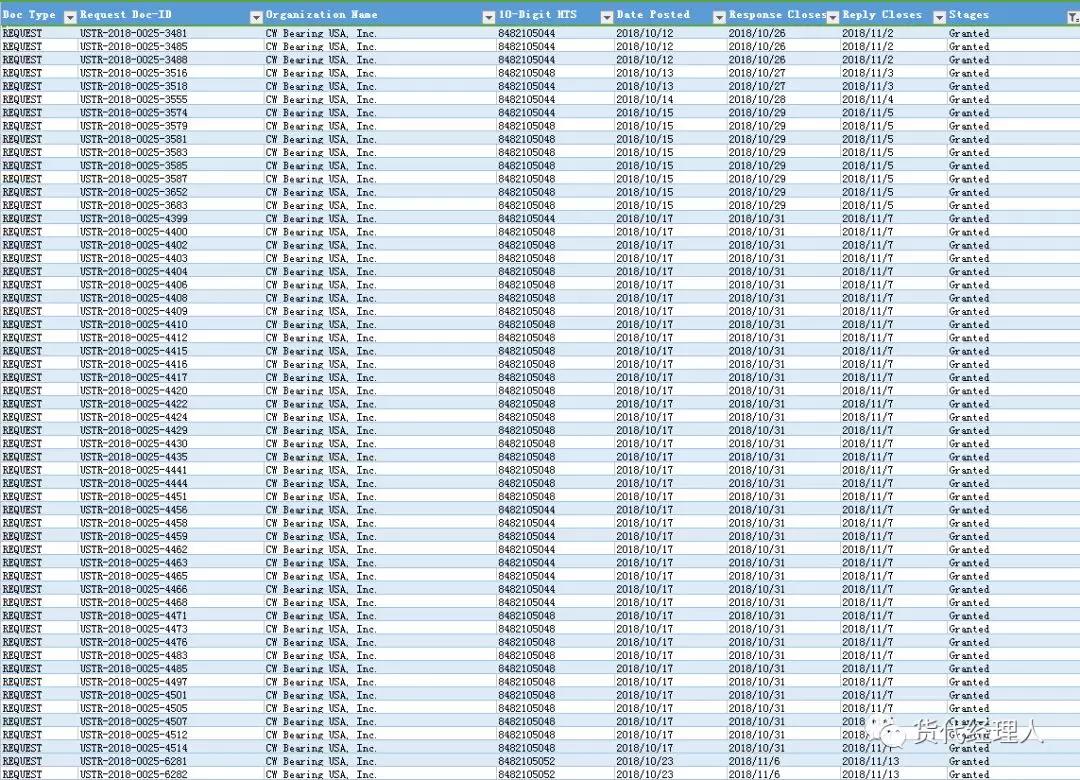Viewport: 1080px width, 780px height.
Task: Click Organization Name in row USTR-2018-0025-3555
Action: (x=321, y=99)
